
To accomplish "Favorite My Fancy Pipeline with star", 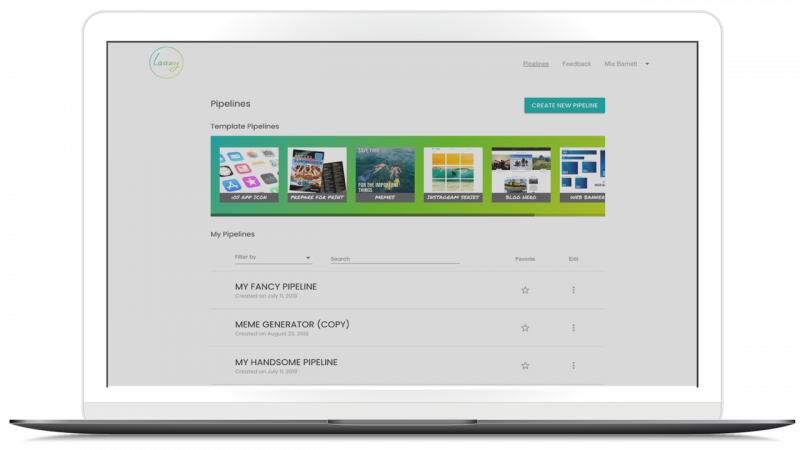I will (525, 290).
